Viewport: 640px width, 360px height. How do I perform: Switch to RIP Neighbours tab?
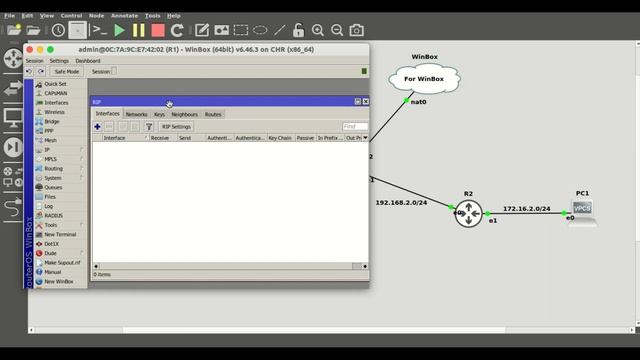[x=184, y=114]
